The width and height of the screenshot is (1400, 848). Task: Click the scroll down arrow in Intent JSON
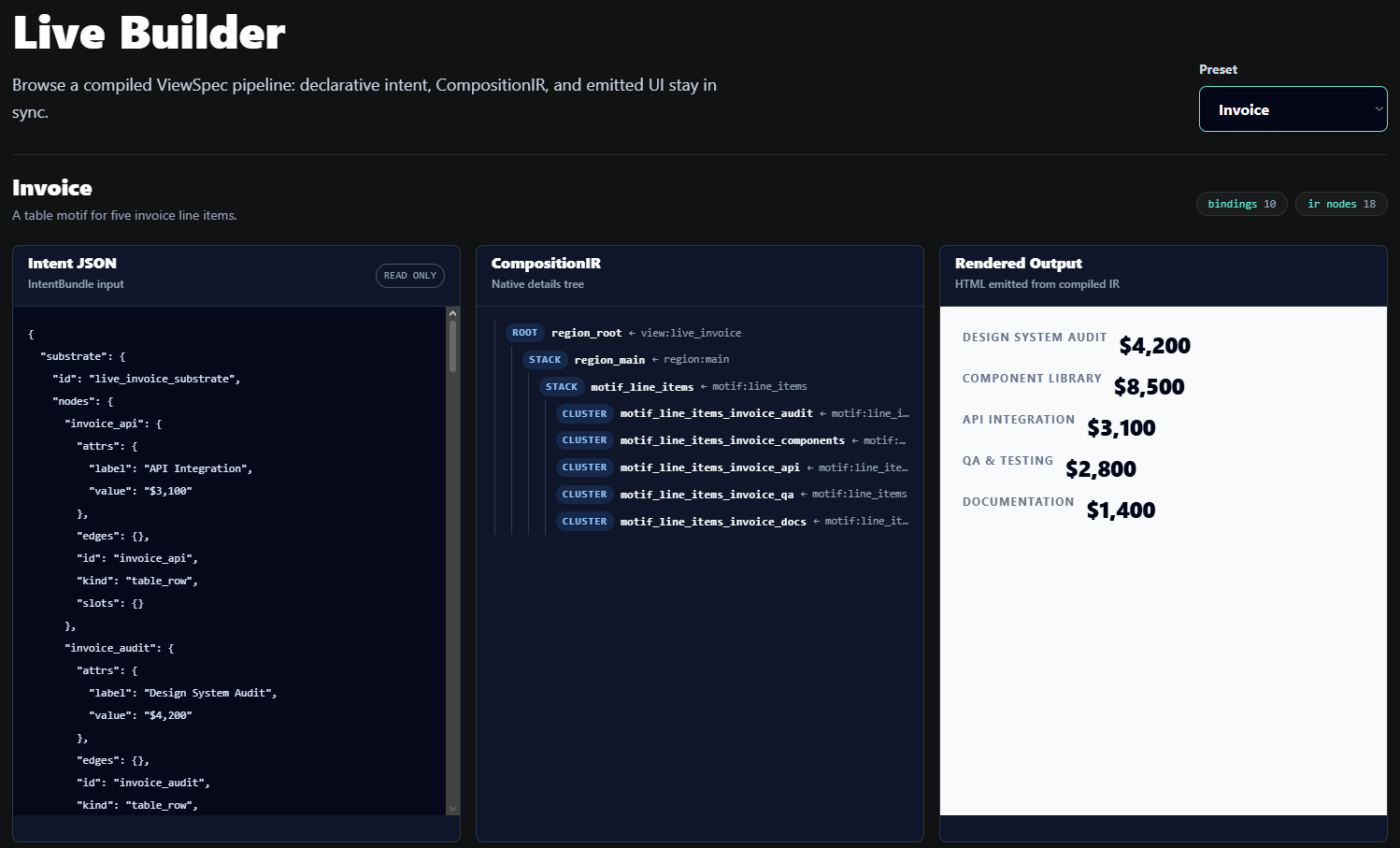pyautogui.click(x=453, y=809)
